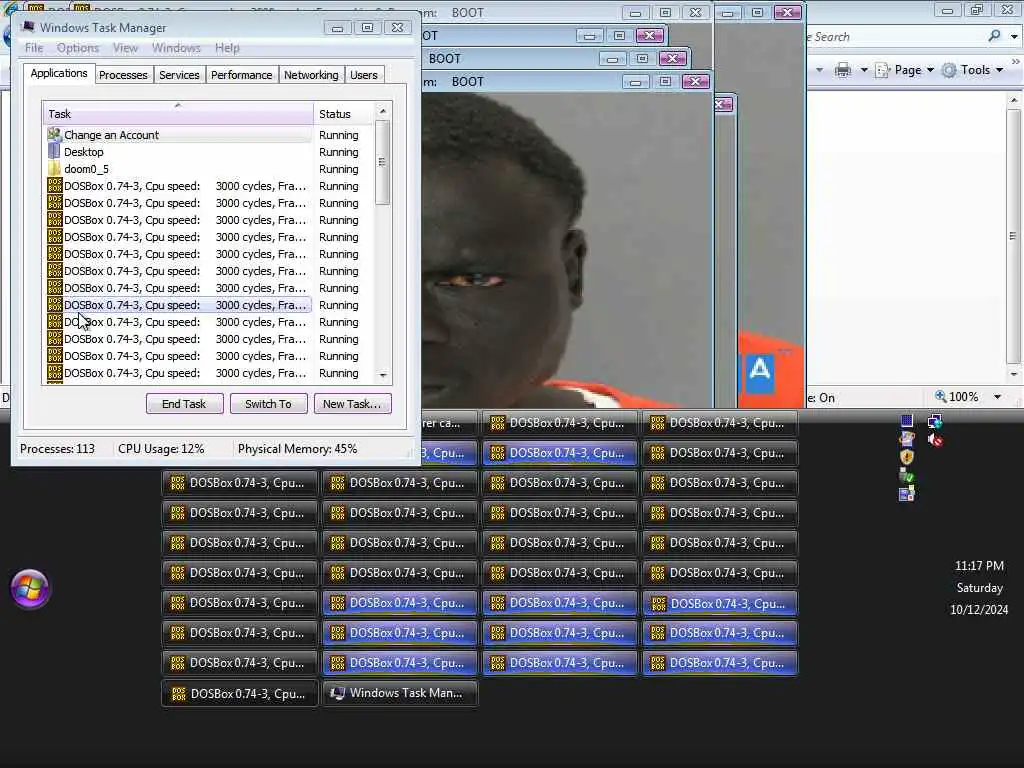Click the Internet Explorer Print icon
The height and width of the screenshot is (768, 1024).
point(842,70)
